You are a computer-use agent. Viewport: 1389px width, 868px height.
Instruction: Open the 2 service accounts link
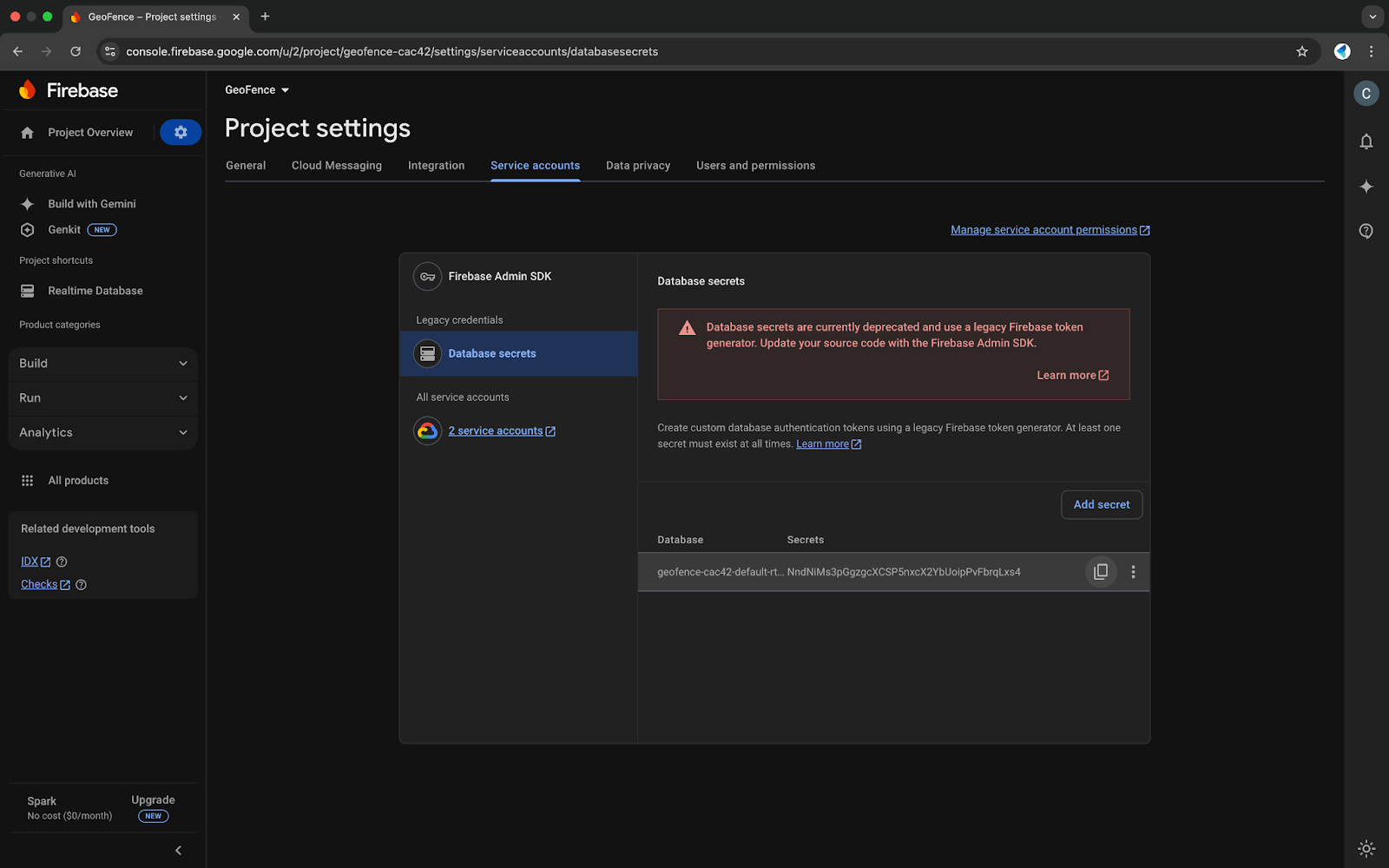[x=496, y=431]
